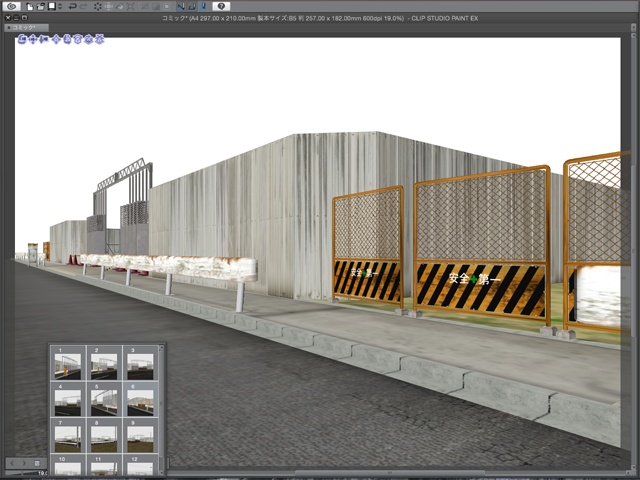This screenshot has height=480, width=640.
Task: Click the canvas horizontal scrollbar at bottom
Action: pos(388,473)
